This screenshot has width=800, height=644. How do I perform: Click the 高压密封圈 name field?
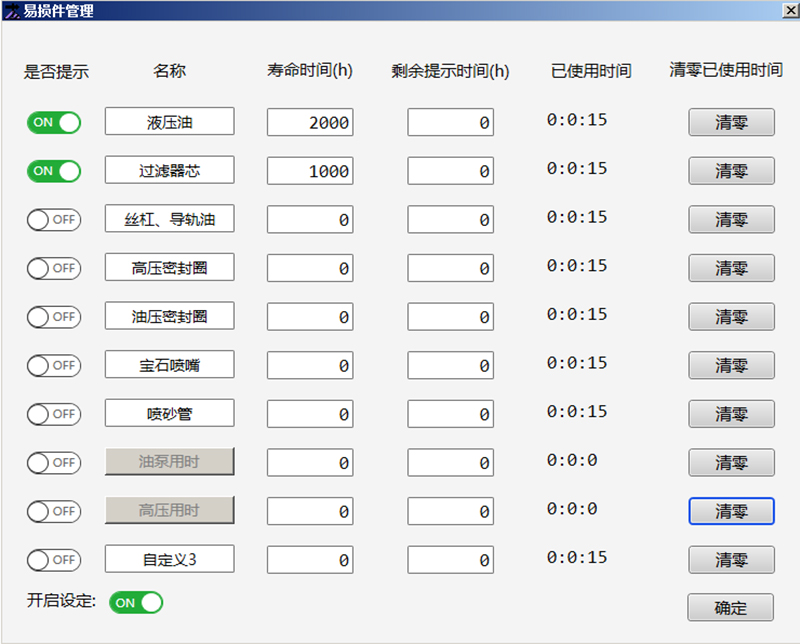(169, 267)
